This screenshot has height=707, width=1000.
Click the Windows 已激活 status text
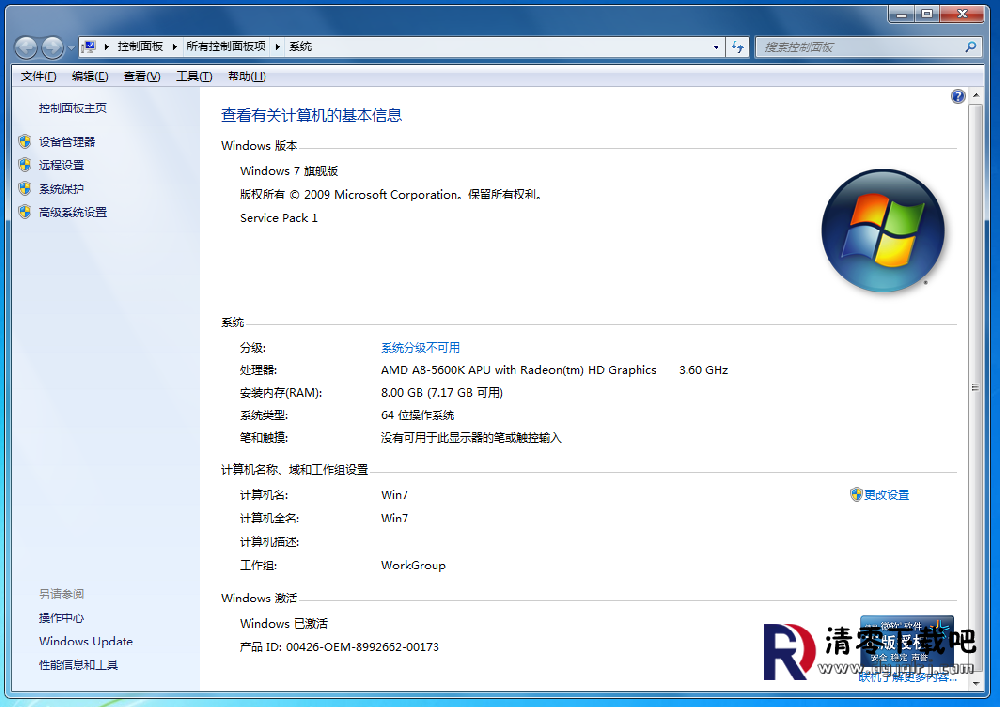point(284,623)
